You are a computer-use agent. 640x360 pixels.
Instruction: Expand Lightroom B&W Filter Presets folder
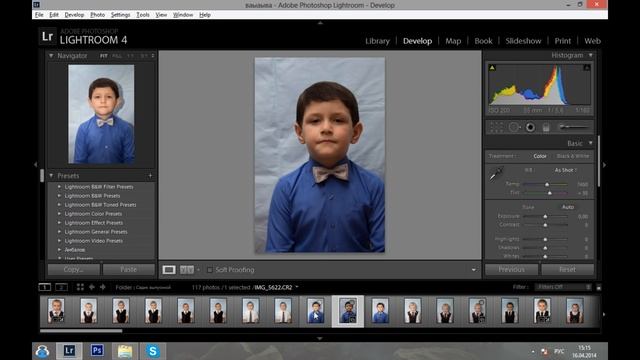(59, 187)
